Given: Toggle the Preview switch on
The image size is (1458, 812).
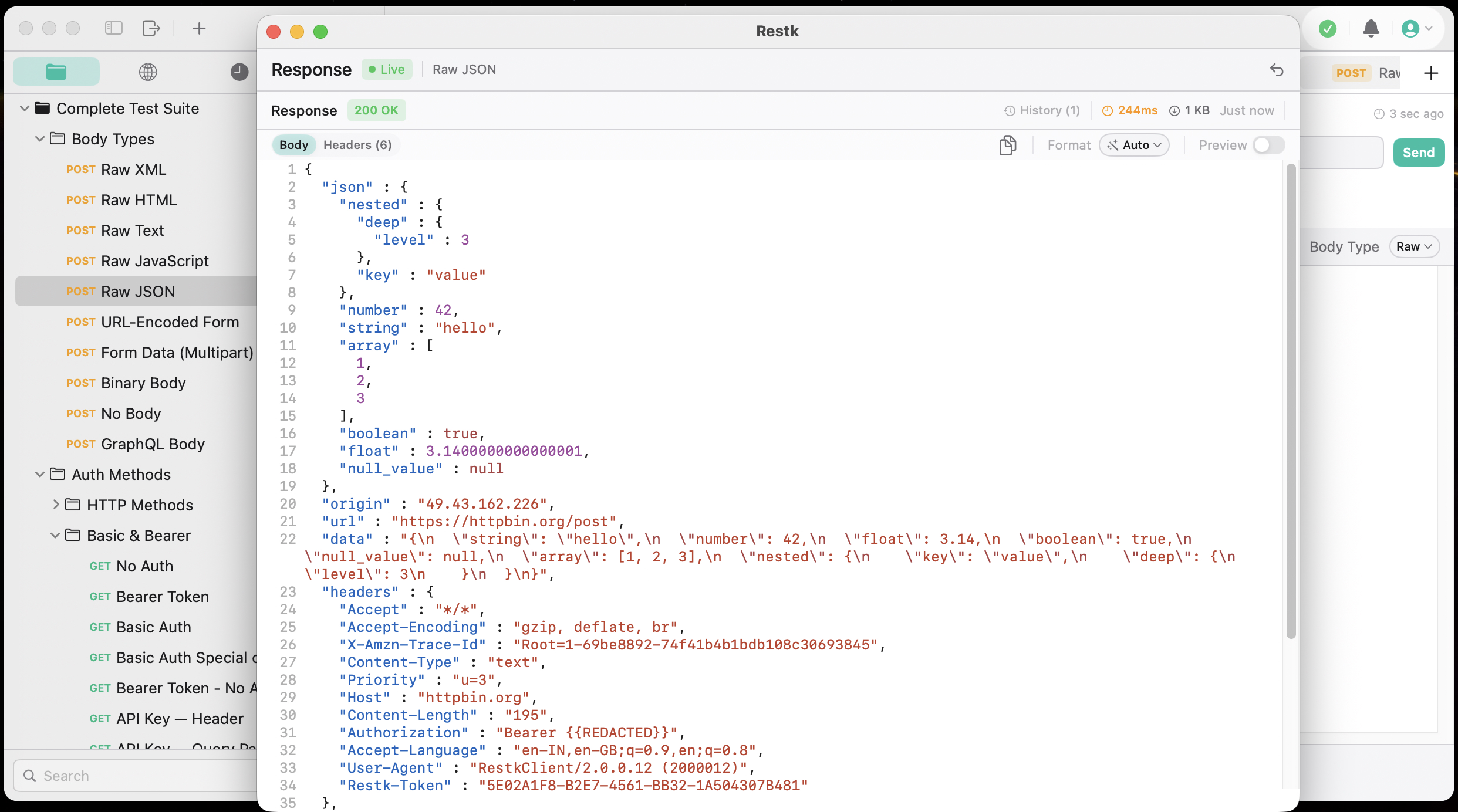Looking at the screenshot, I should point(1268,145).
